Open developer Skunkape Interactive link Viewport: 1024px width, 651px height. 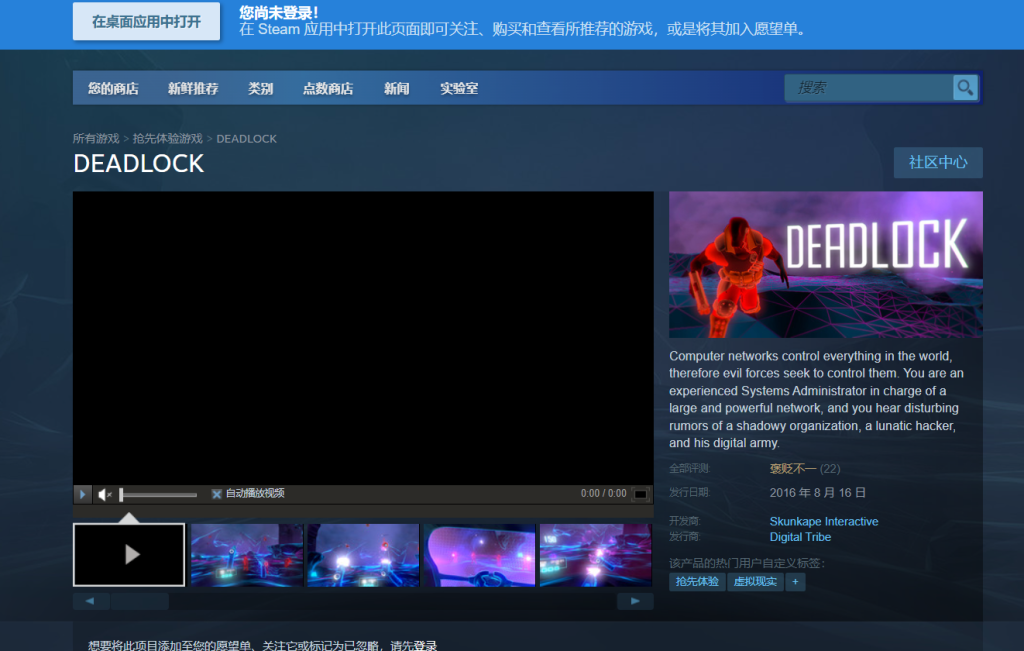[824, 521]
